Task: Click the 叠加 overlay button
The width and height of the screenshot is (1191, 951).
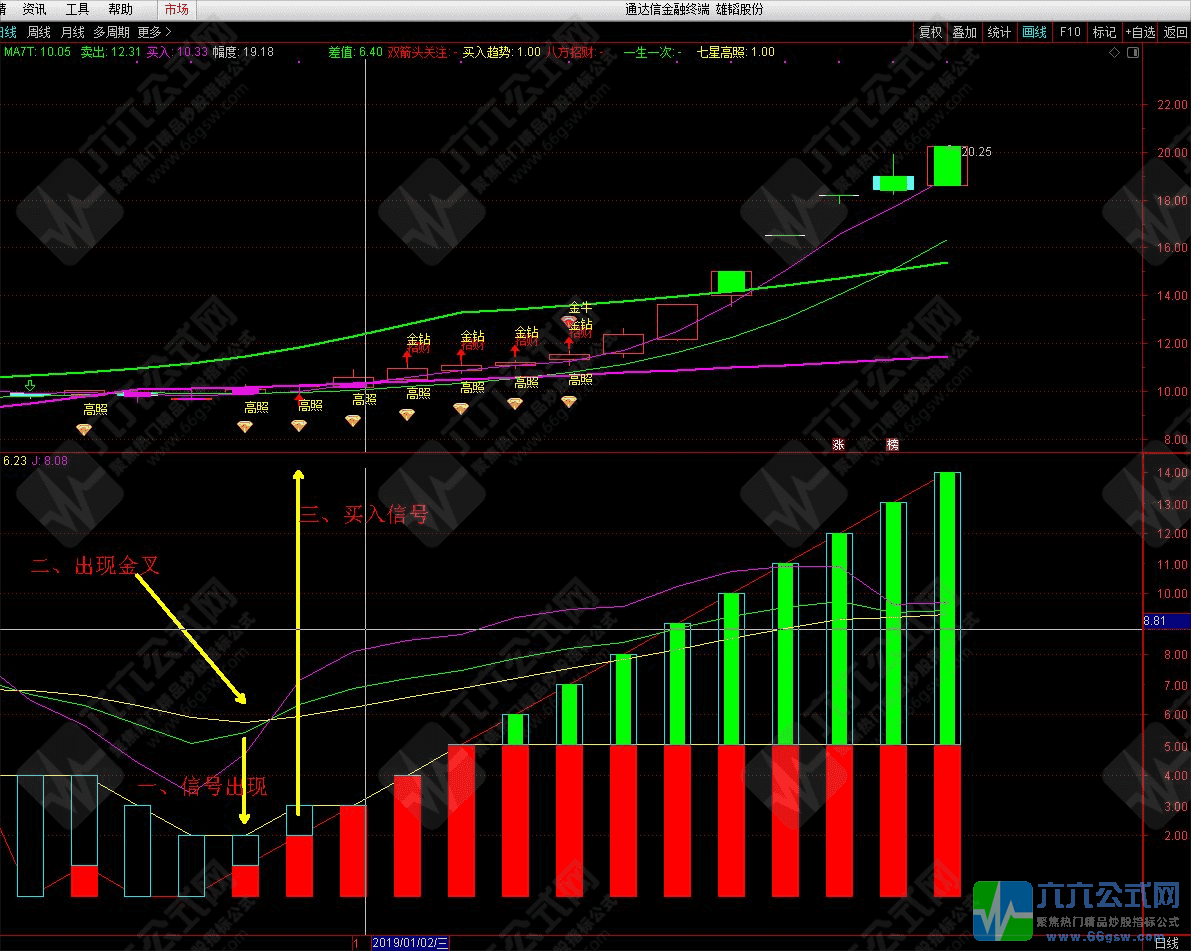Action: tap(965, 32)
